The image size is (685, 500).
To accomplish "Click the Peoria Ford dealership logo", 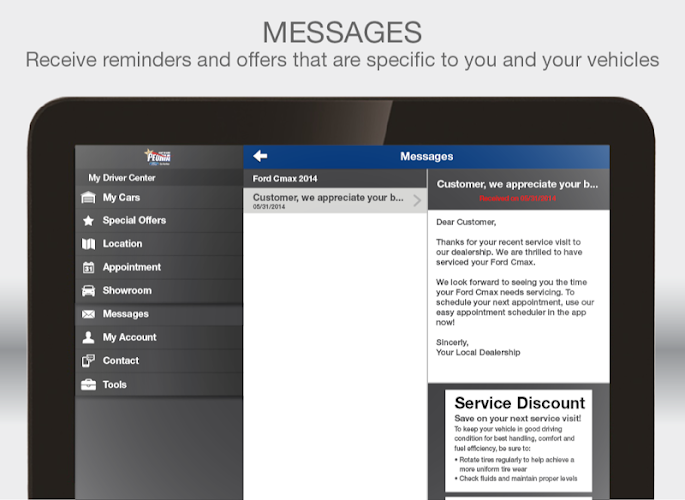I will (x=159, y=157).
